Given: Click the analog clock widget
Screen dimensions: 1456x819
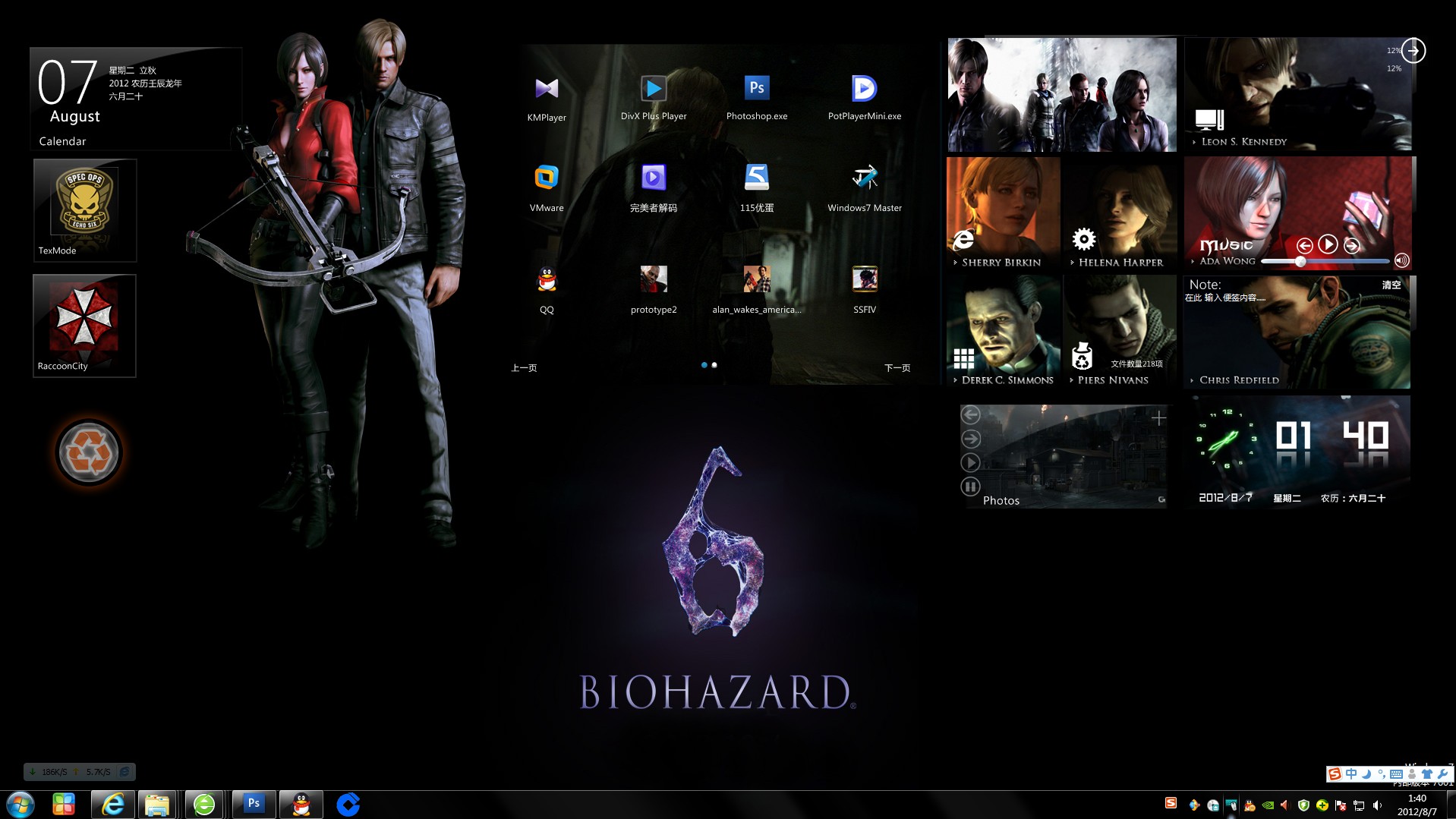Looking at the screenshot, I should pyautogui.click(x=1227, y=439).
